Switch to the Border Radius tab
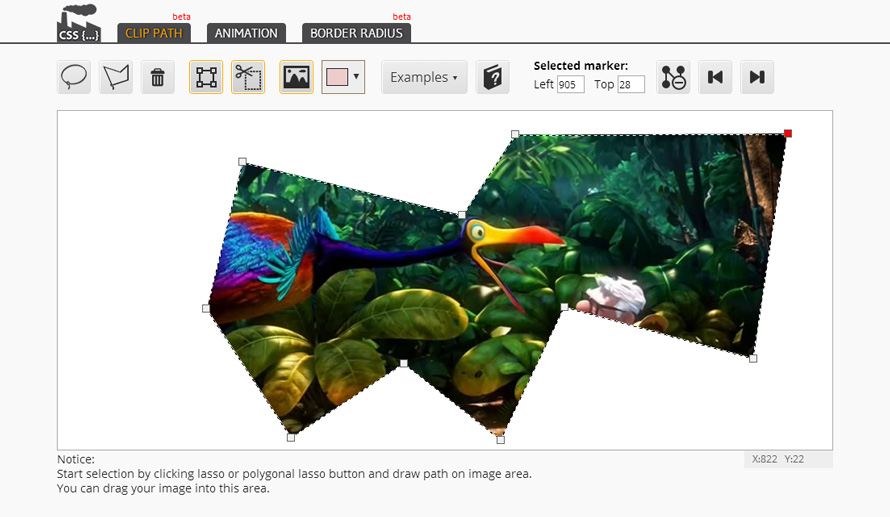890x517 pixels. pos(356,33)
